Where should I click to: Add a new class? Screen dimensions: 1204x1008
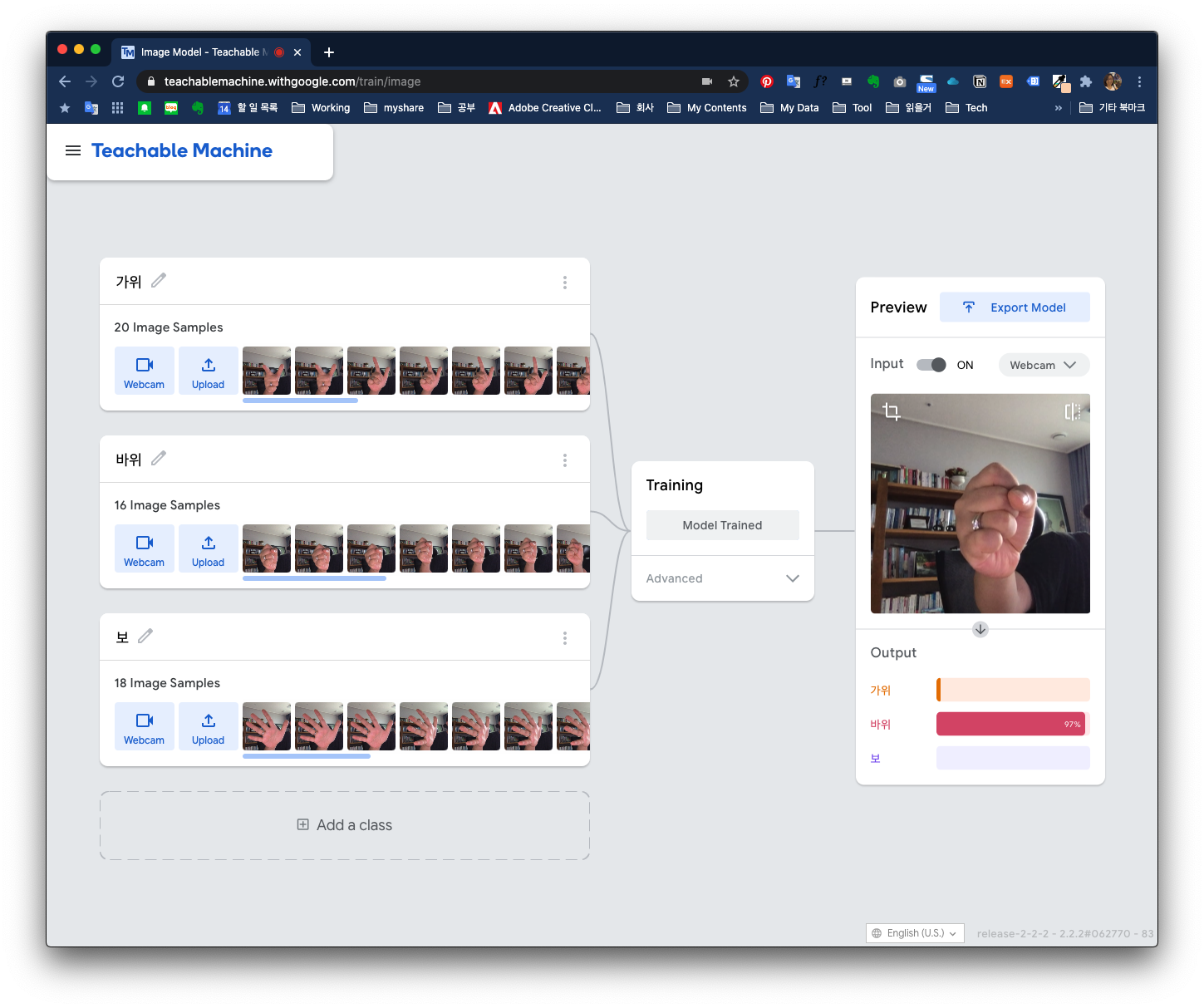click(x=345, y=825)
